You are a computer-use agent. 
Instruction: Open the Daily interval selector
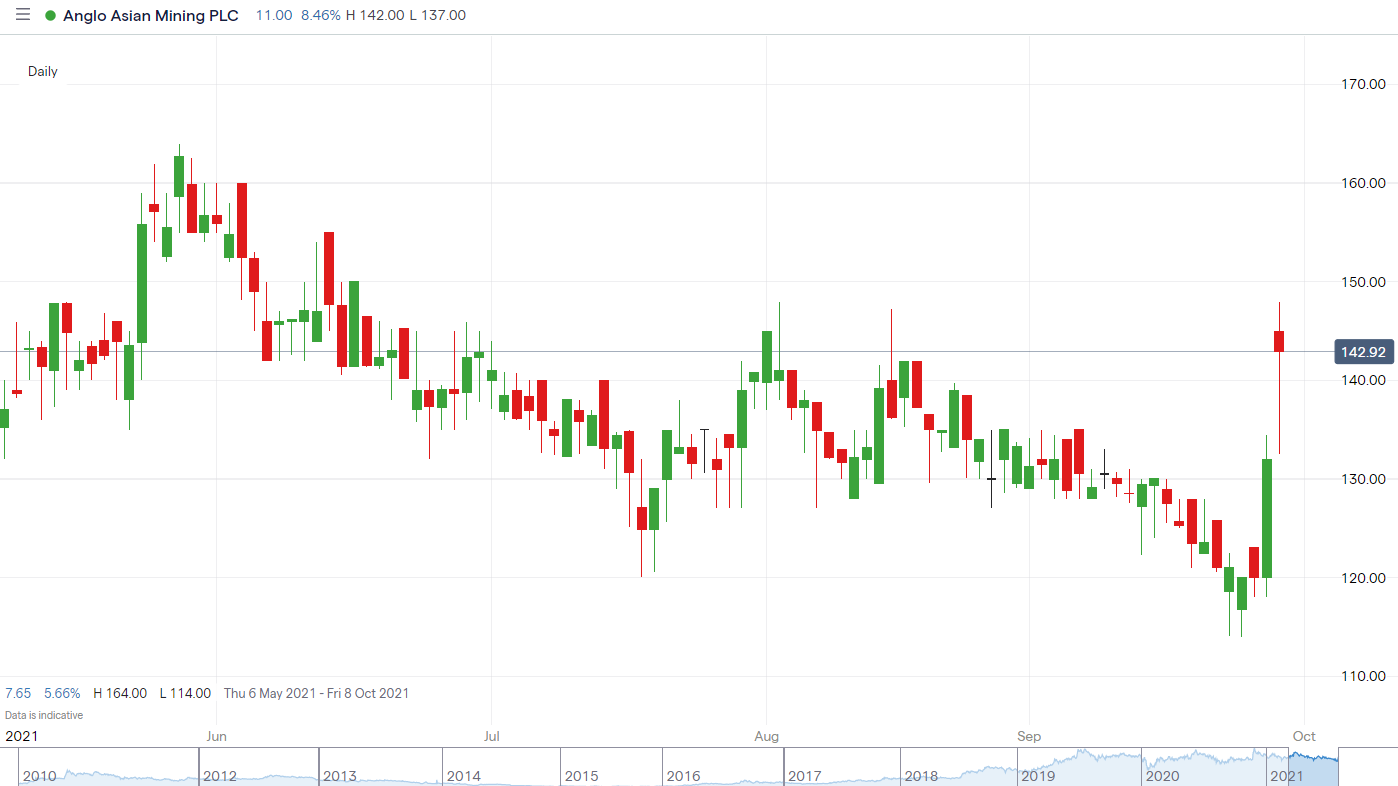click(x=43, y=71)
